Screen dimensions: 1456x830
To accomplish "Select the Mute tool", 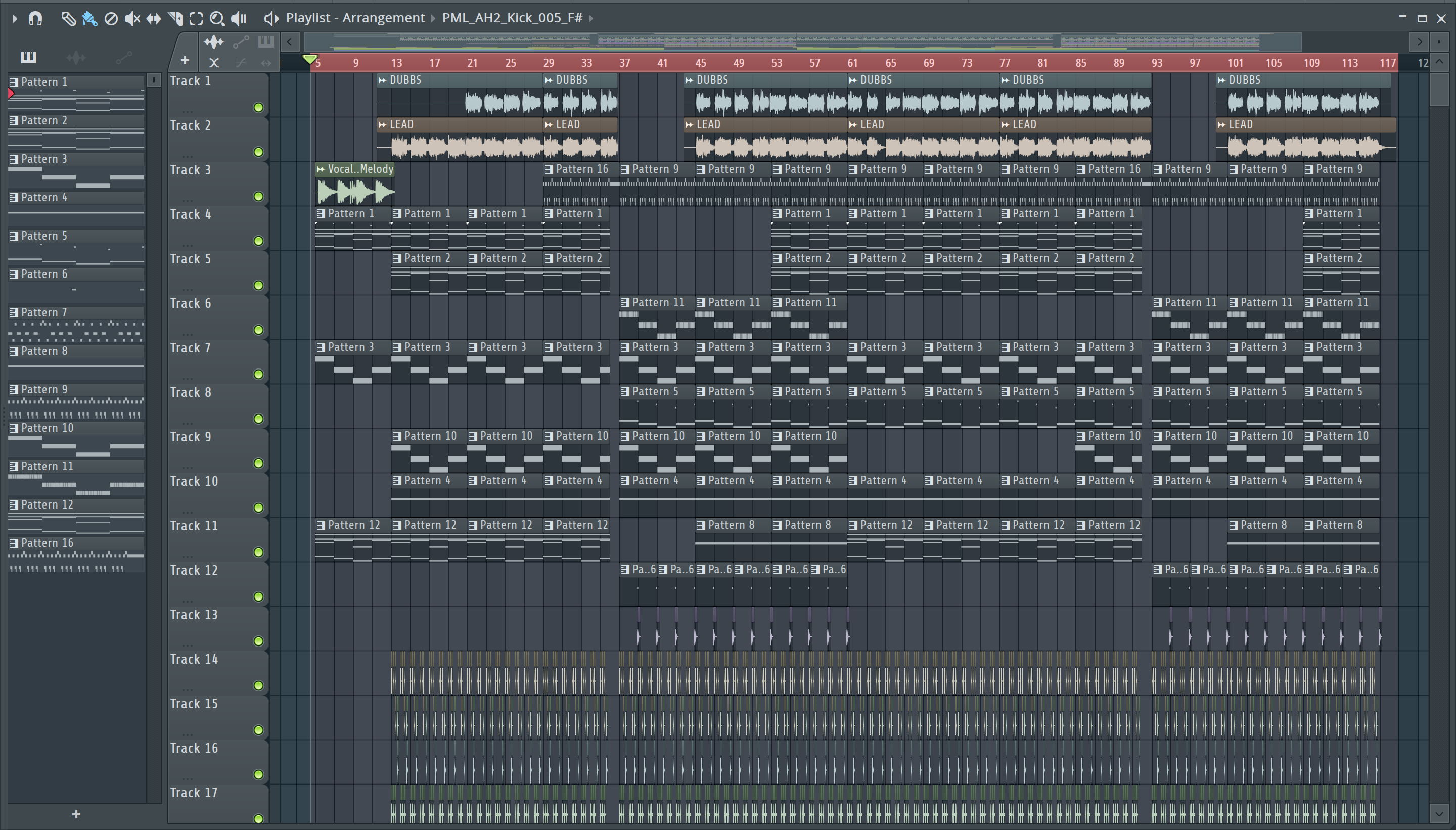I will pos(132,19).
